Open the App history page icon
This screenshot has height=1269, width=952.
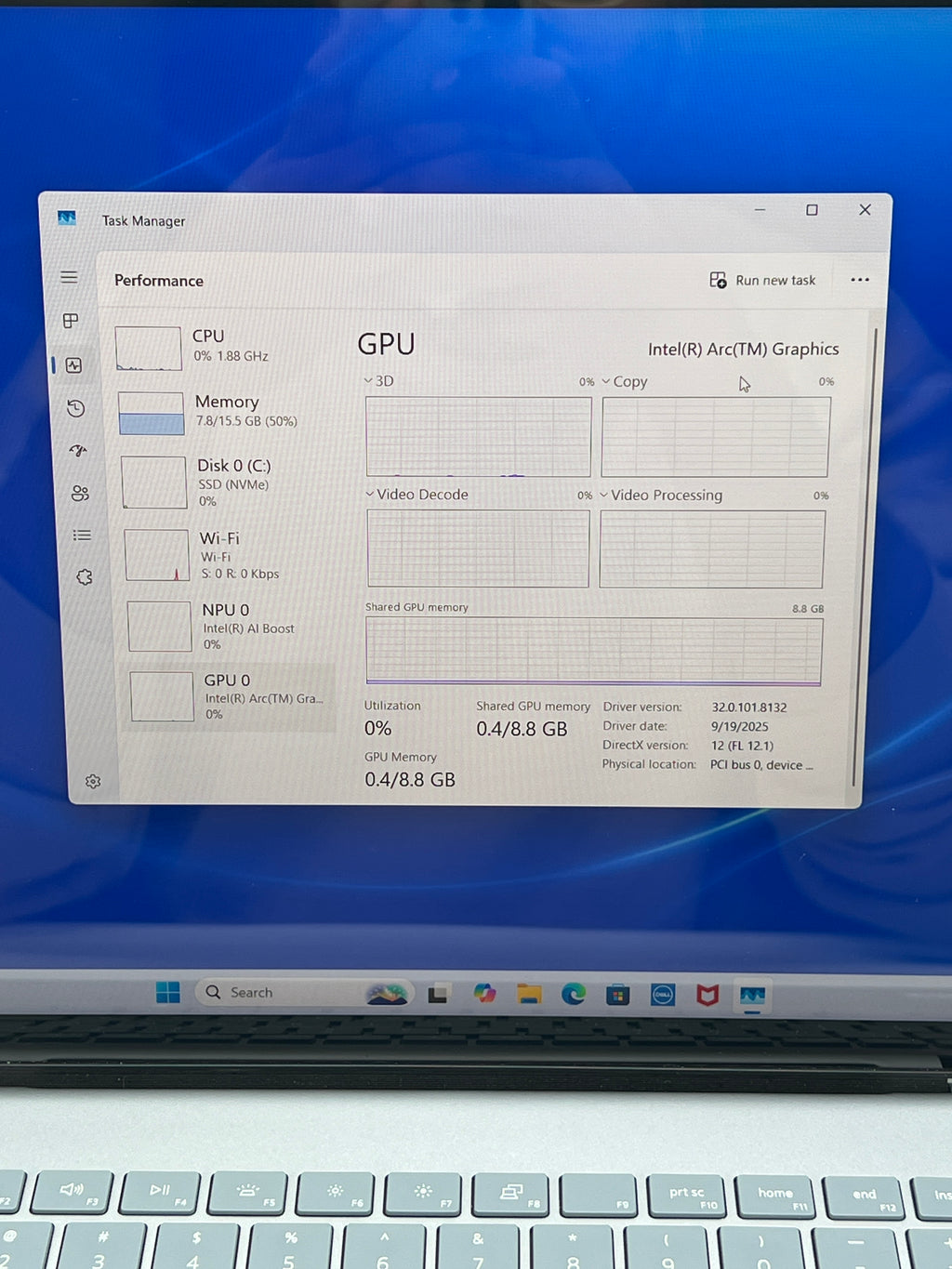coord(76,408)
